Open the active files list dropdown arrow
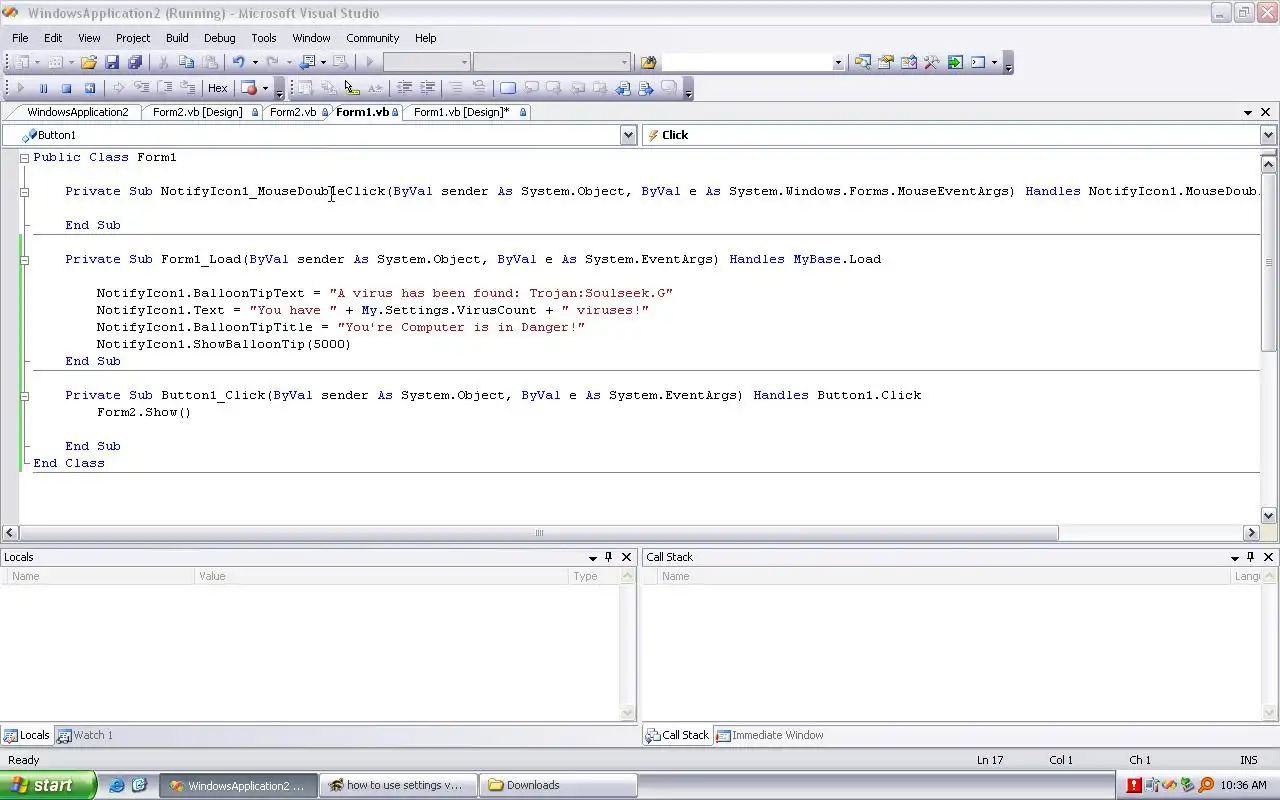 [1248, 112]
